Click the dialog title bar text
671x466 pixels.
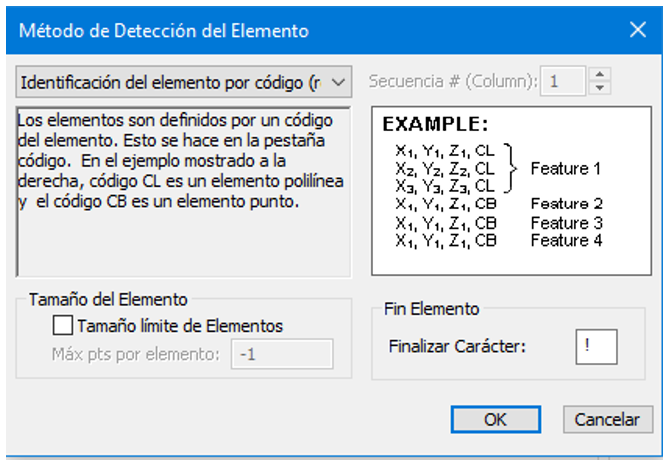click(164, 30)
